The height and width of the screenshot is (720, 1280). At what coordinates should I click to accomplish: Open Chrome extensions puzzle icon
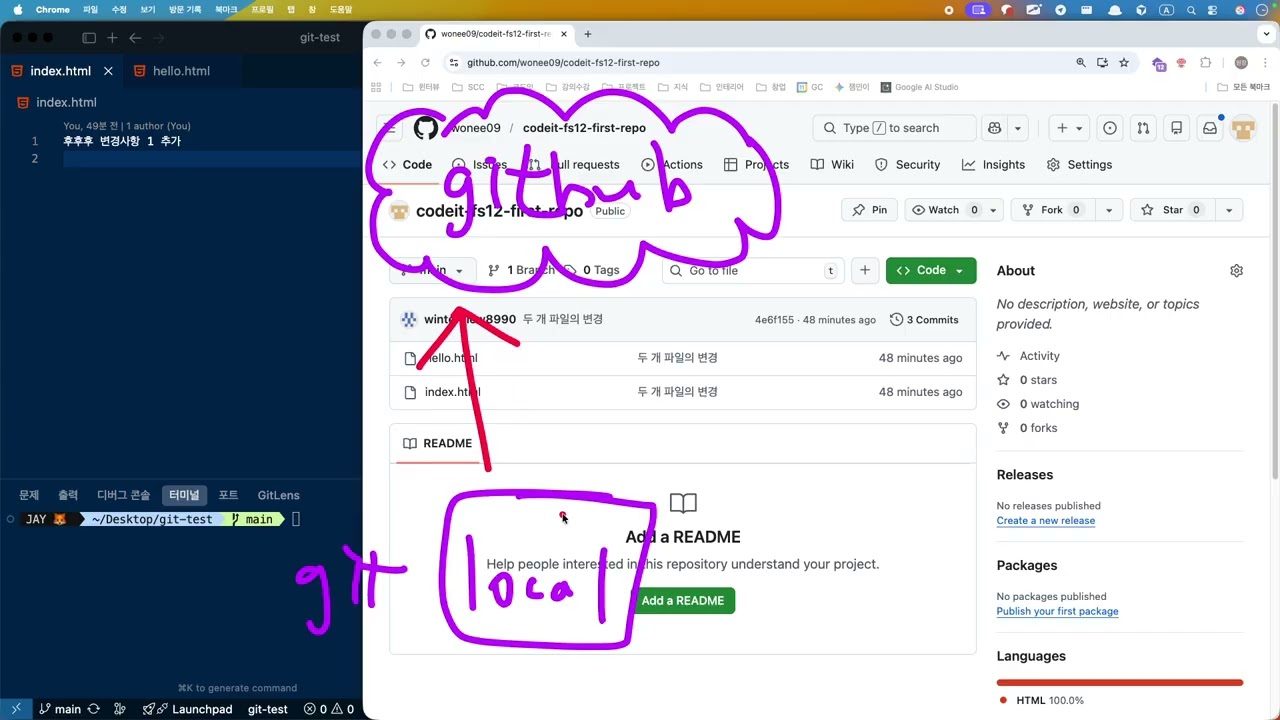click(1206, 62)
